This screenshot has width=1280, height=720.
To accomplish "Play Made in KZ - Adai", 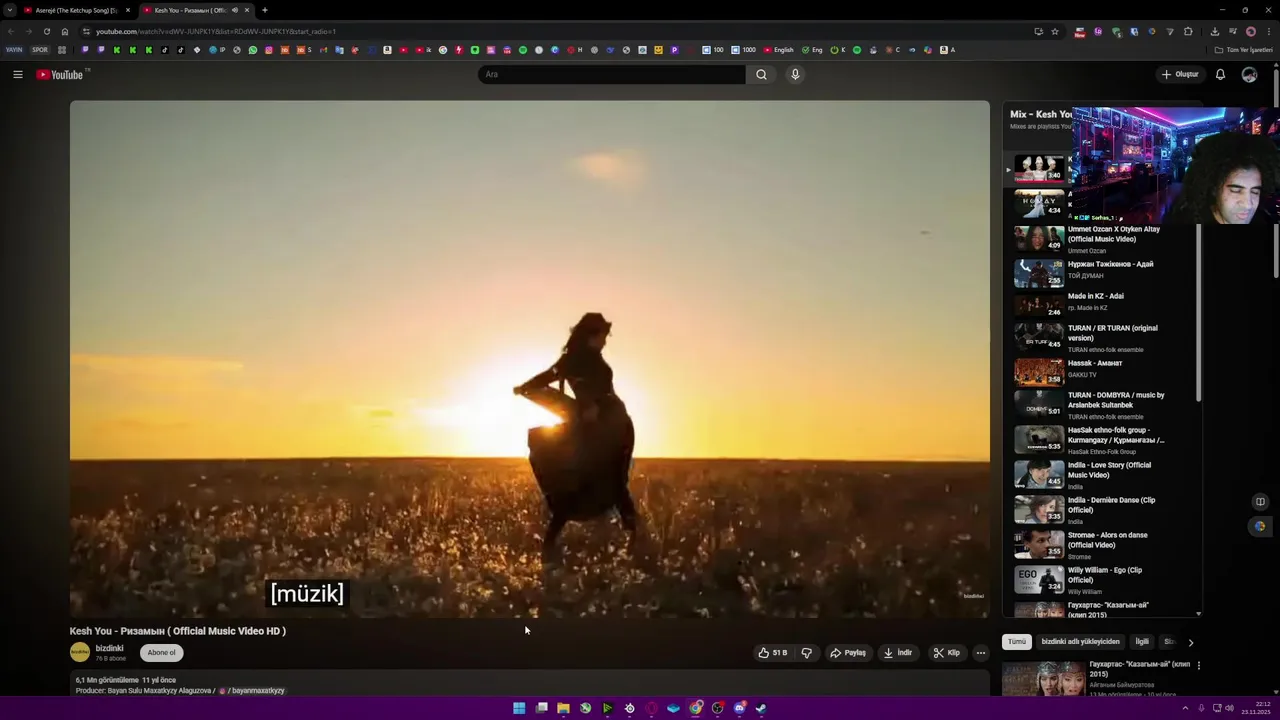I will (1104, 304).
